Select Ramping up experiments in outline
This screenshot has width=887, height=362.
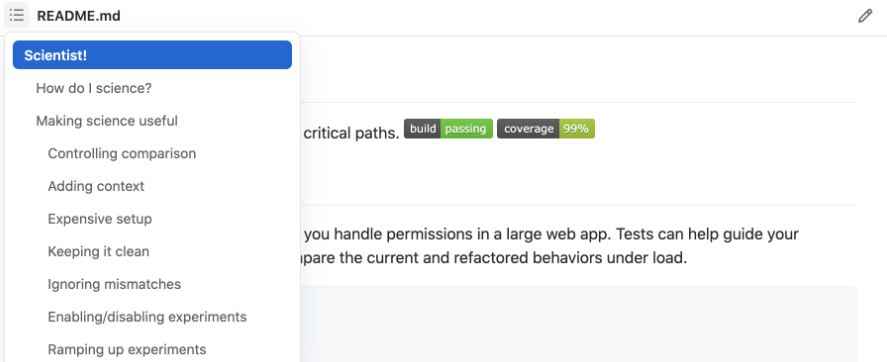point(127,350)
